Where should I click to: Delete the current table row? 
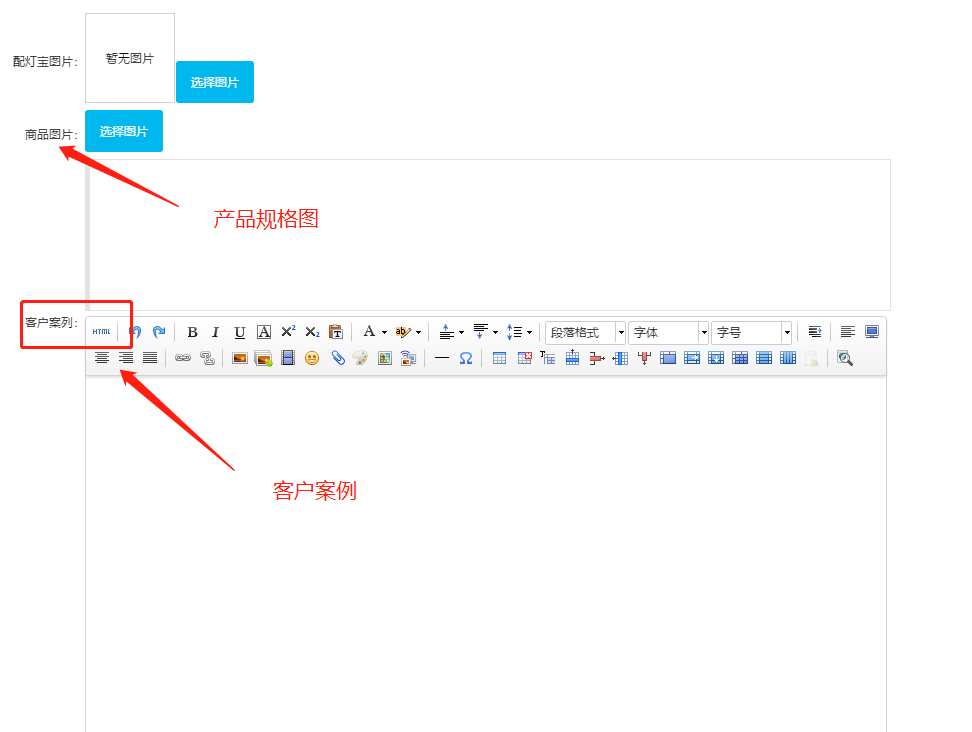click(596, 358)
